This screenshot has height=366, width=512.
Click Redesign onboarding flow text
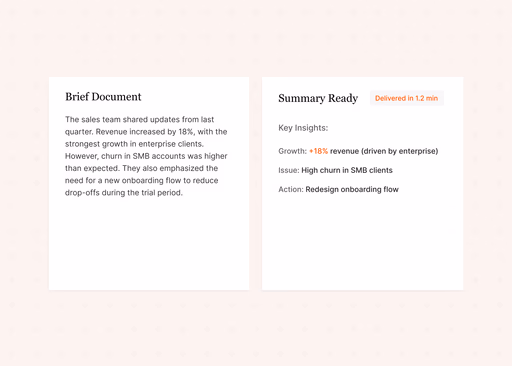352,189
